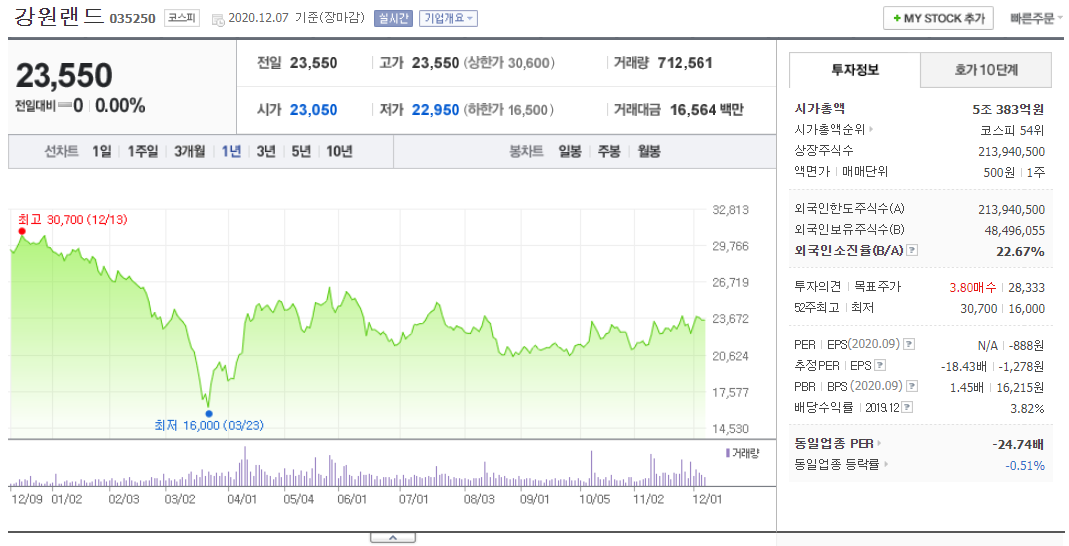The width and height of the screenshot is (1069, 546).
Task: Click the 거래대금 value 16,564 백만
Action: (x=707, y=110)
